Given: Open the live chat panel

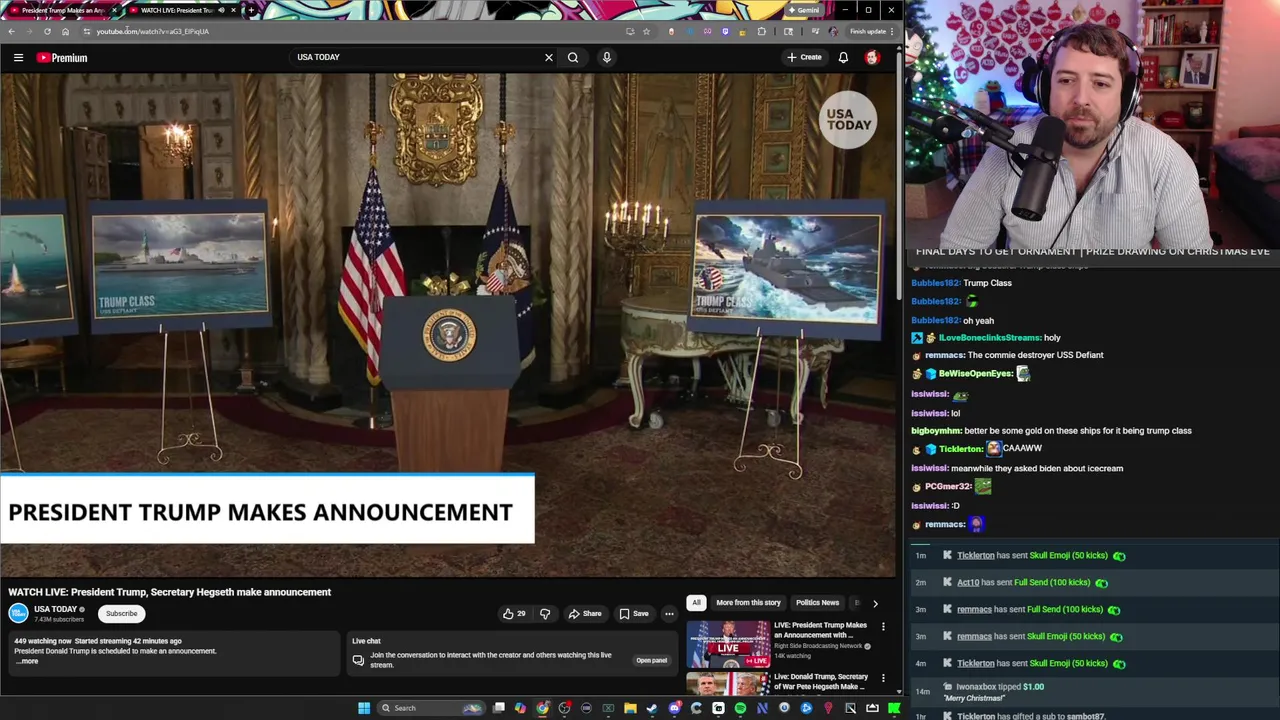Looking at the screenshot, I should point(651,660).
